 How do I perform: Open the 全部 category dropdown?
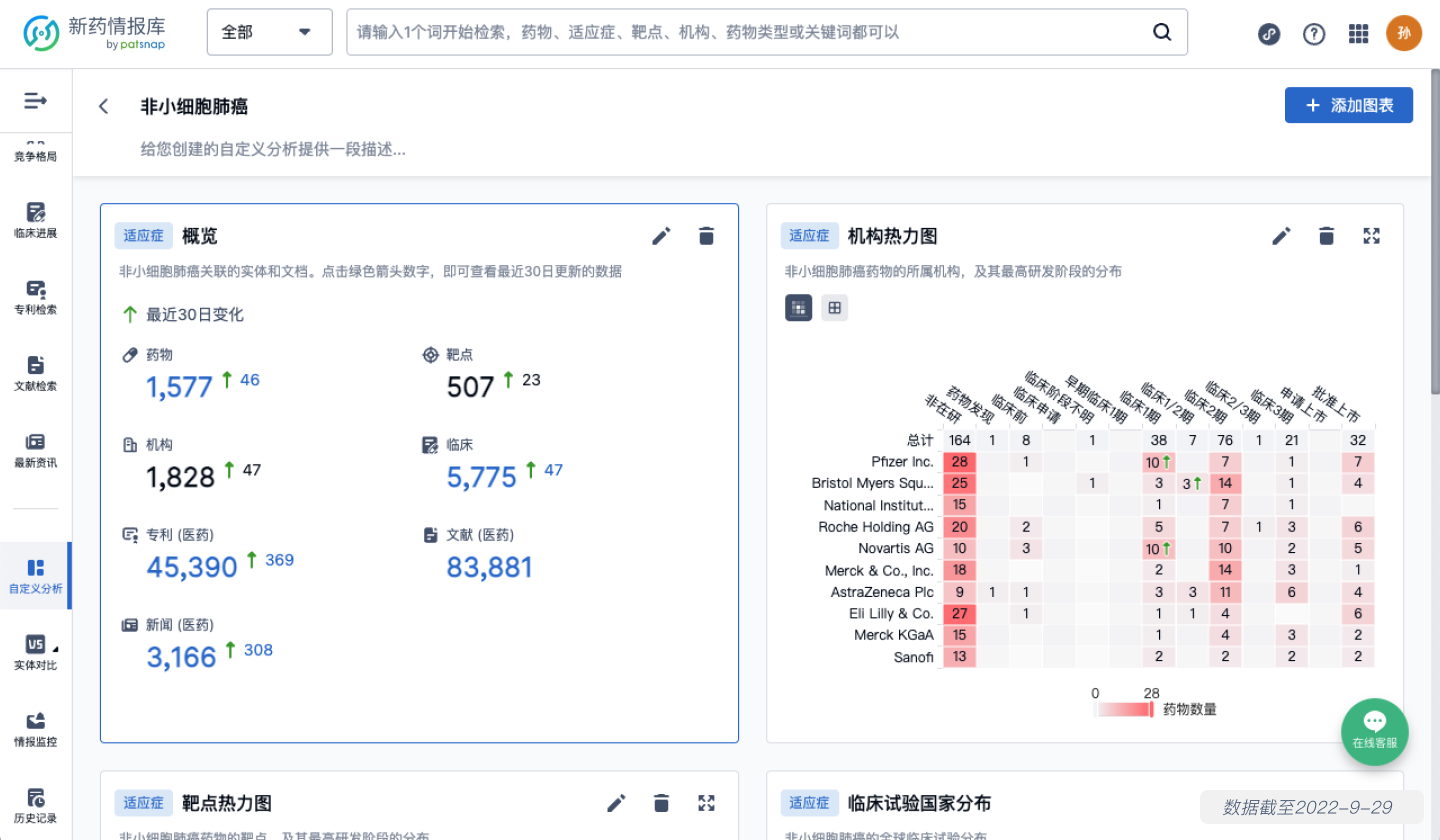269,32
